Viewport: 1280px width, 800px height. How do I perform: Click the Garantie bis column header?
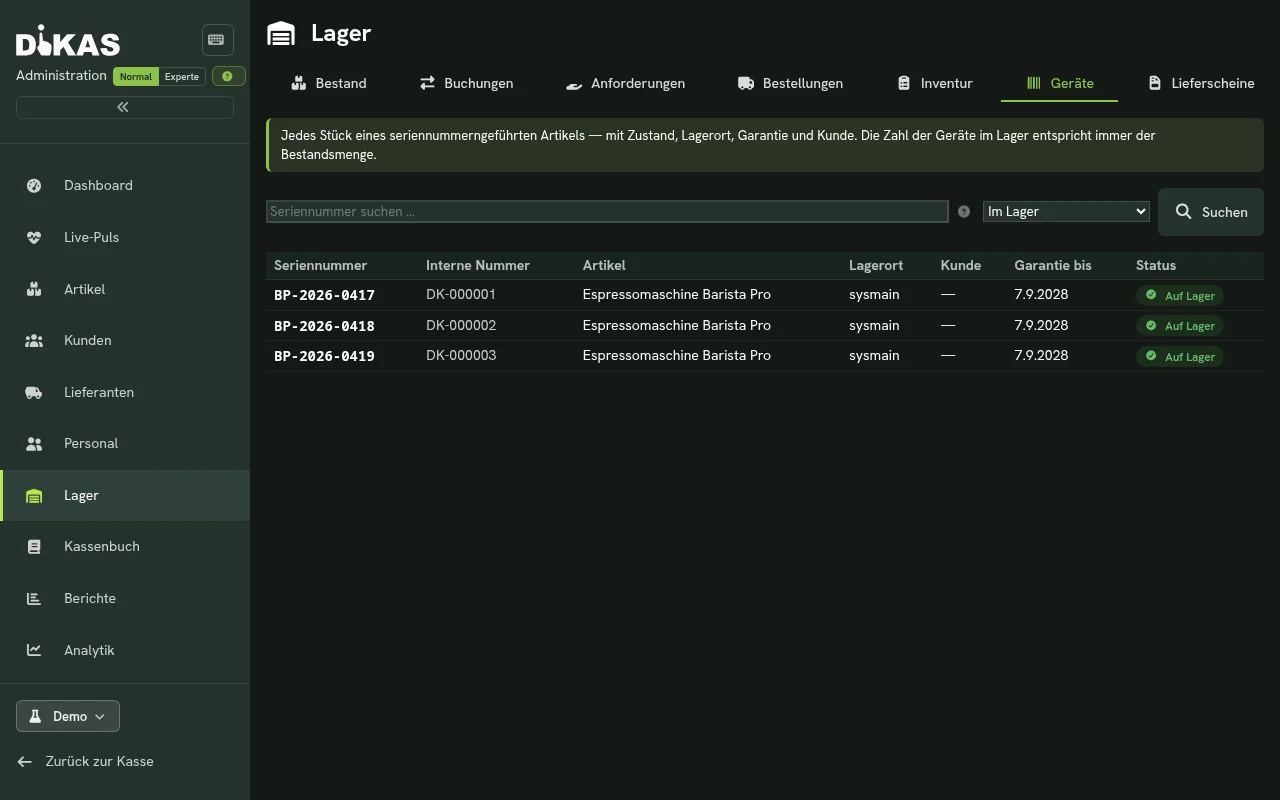(x=1053, y=265)
